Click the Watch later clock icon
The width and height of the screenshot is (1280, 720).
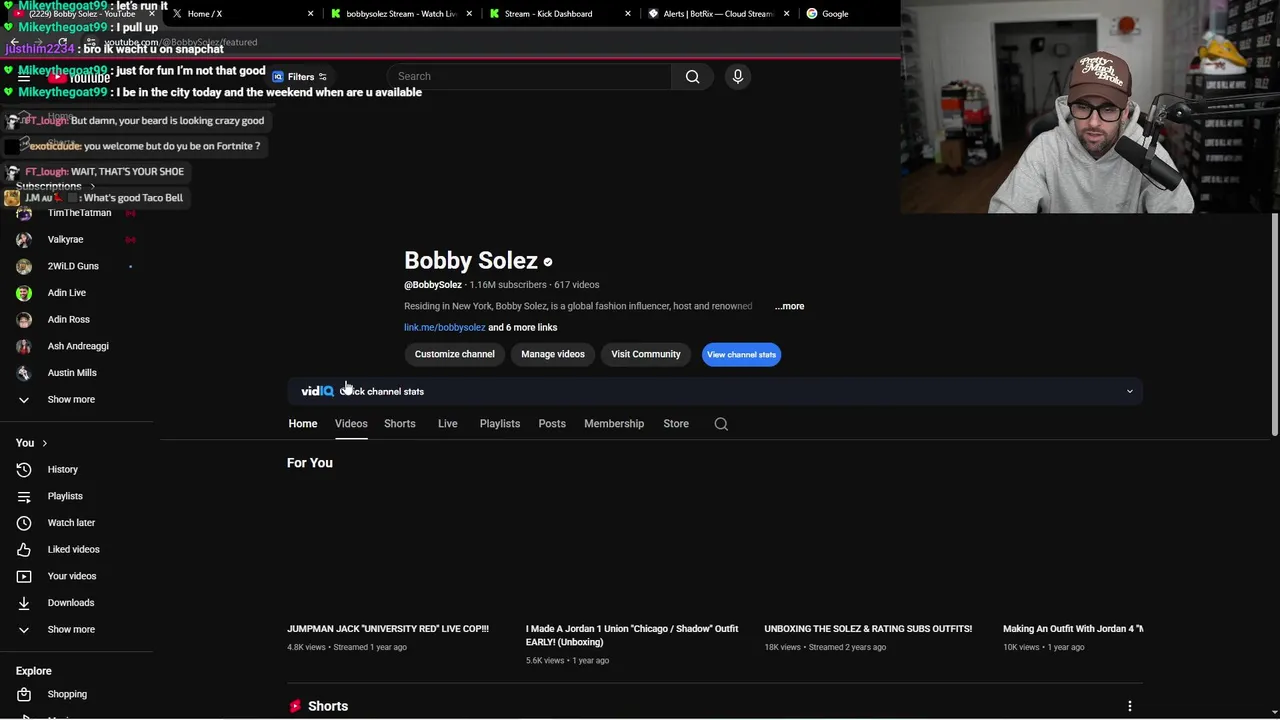point(24,523)
